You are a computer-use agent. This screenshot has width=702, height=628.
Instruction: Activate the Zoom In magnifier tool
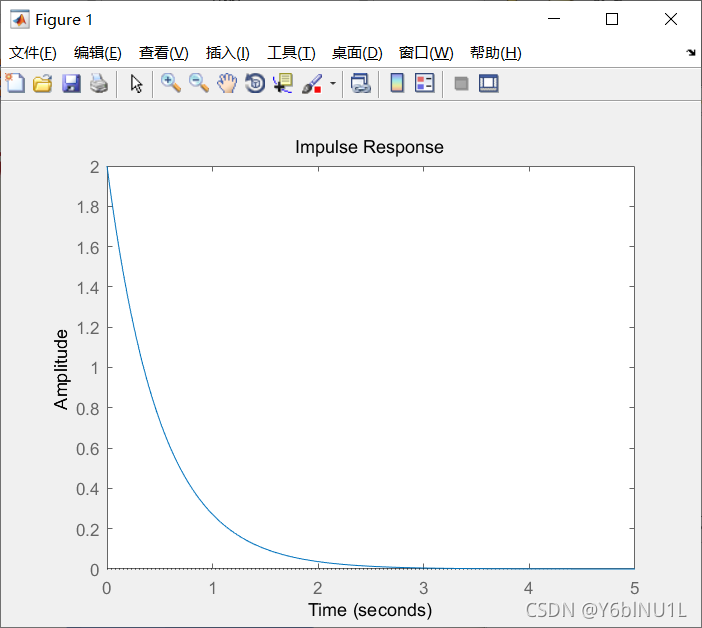171,83
